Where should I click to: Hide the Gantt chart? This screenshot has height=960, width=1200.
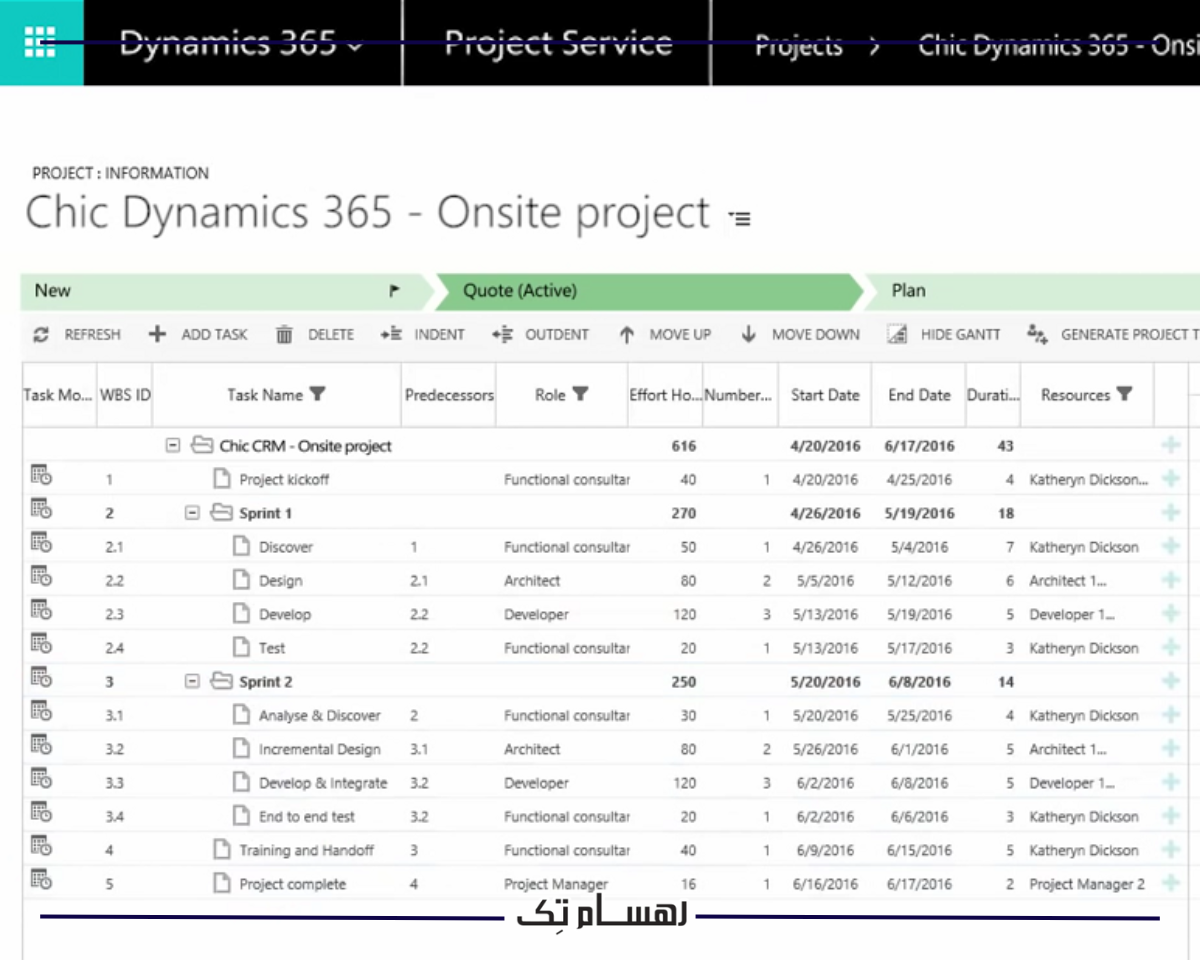(897, 335)
